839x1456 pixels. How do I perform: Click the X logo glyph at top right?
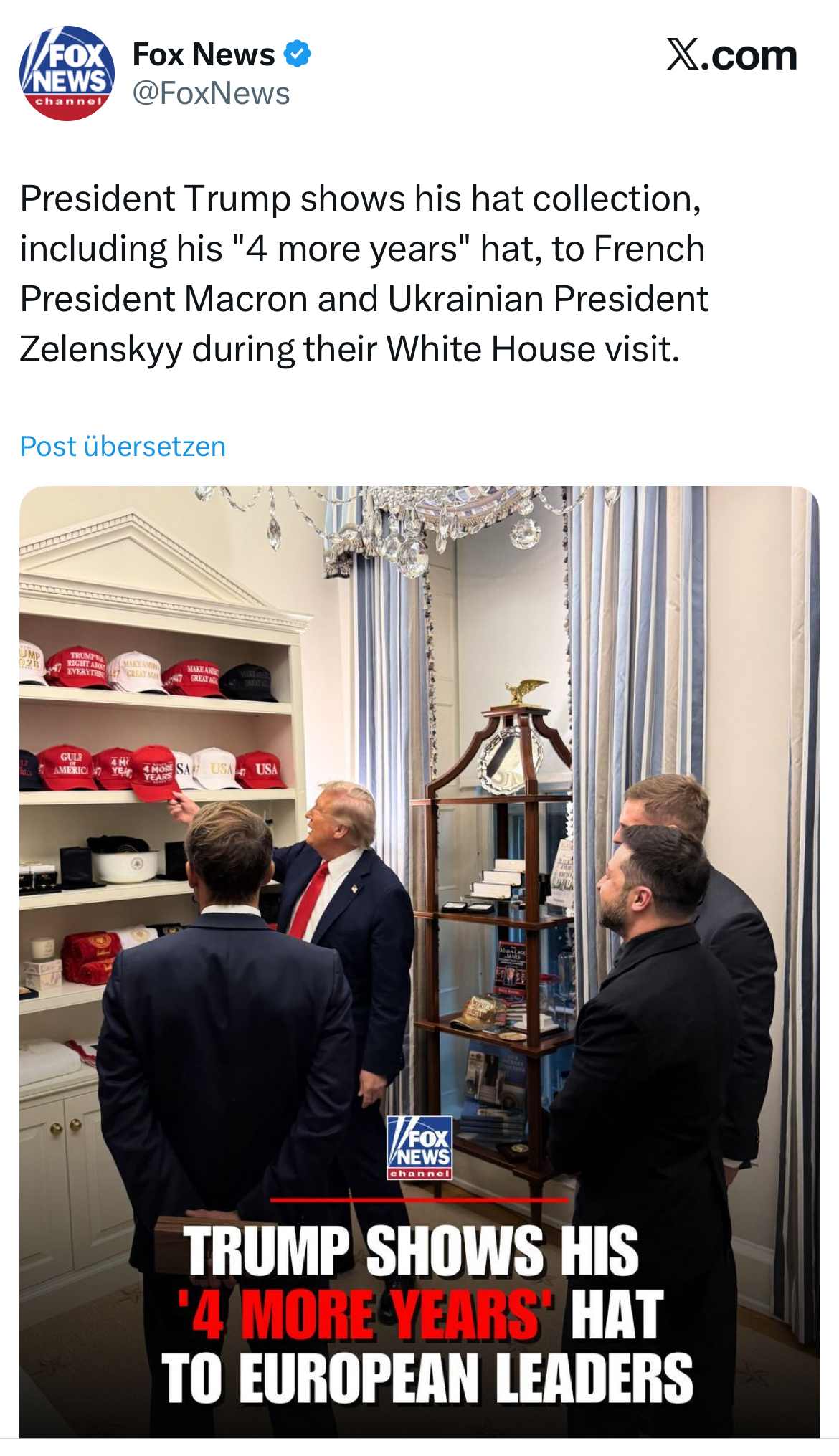(x=683, y=54)
